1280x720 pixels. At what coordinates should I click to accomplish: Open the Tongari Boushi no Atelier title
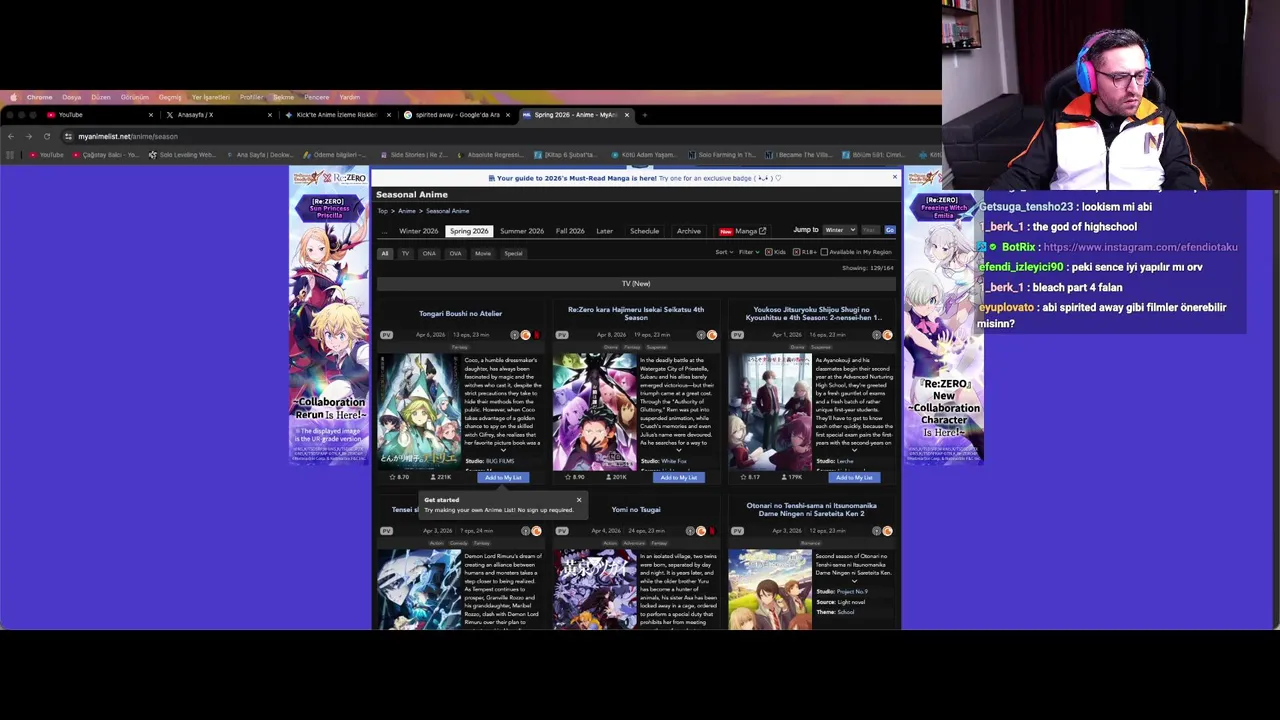(460, 314)
